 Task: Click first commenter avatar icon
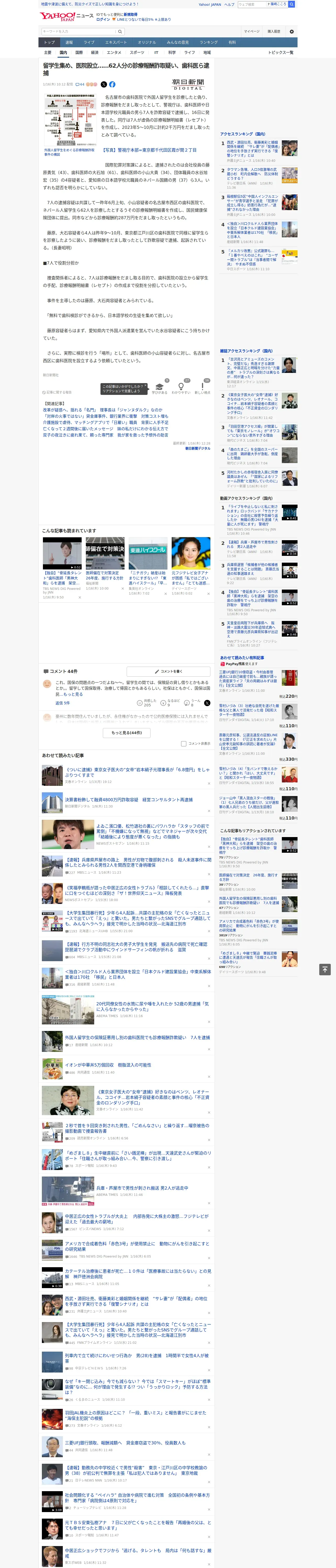point(47,684)
